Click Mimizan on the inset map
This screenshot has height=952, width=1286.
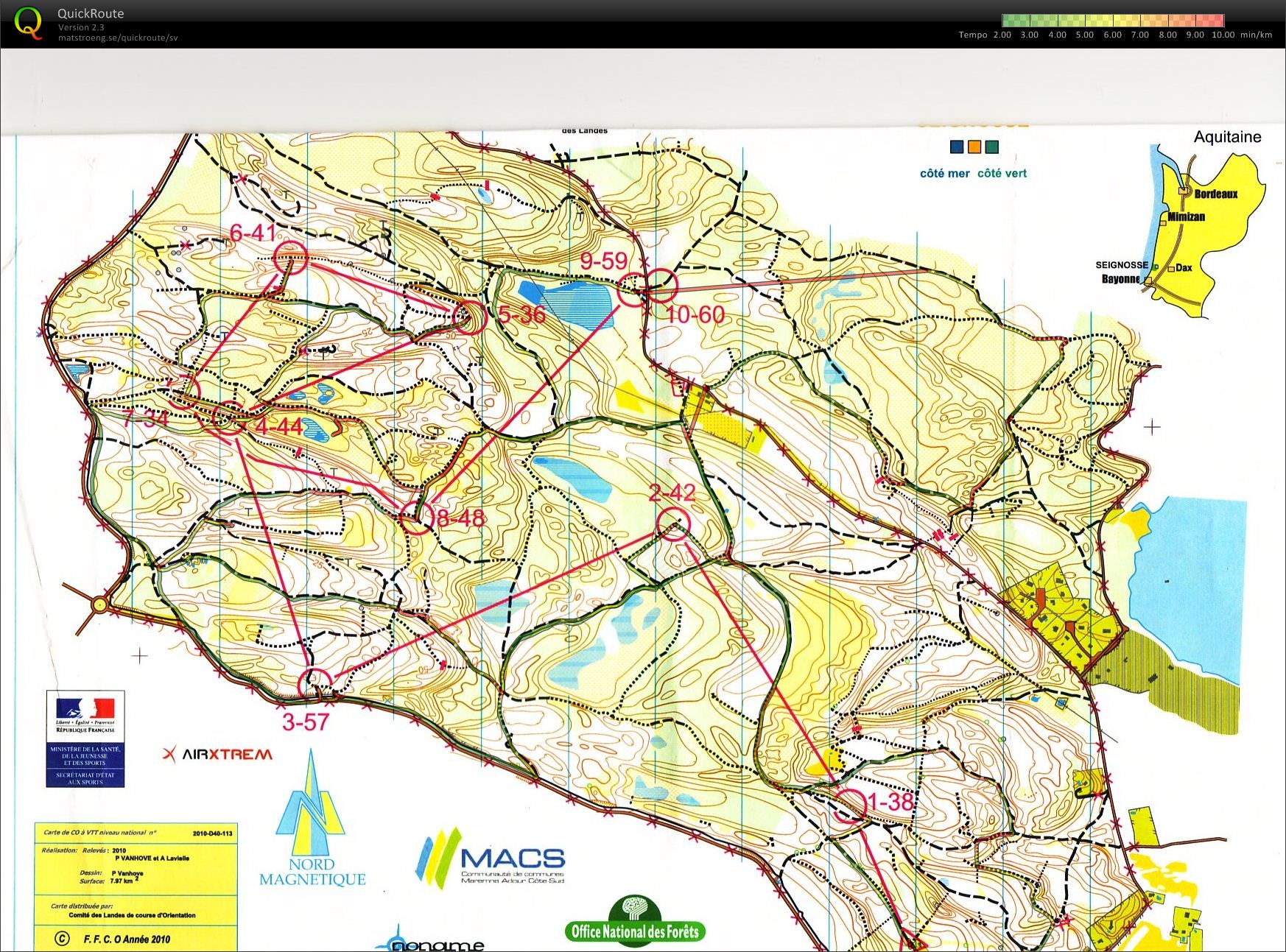point(1186,216)
